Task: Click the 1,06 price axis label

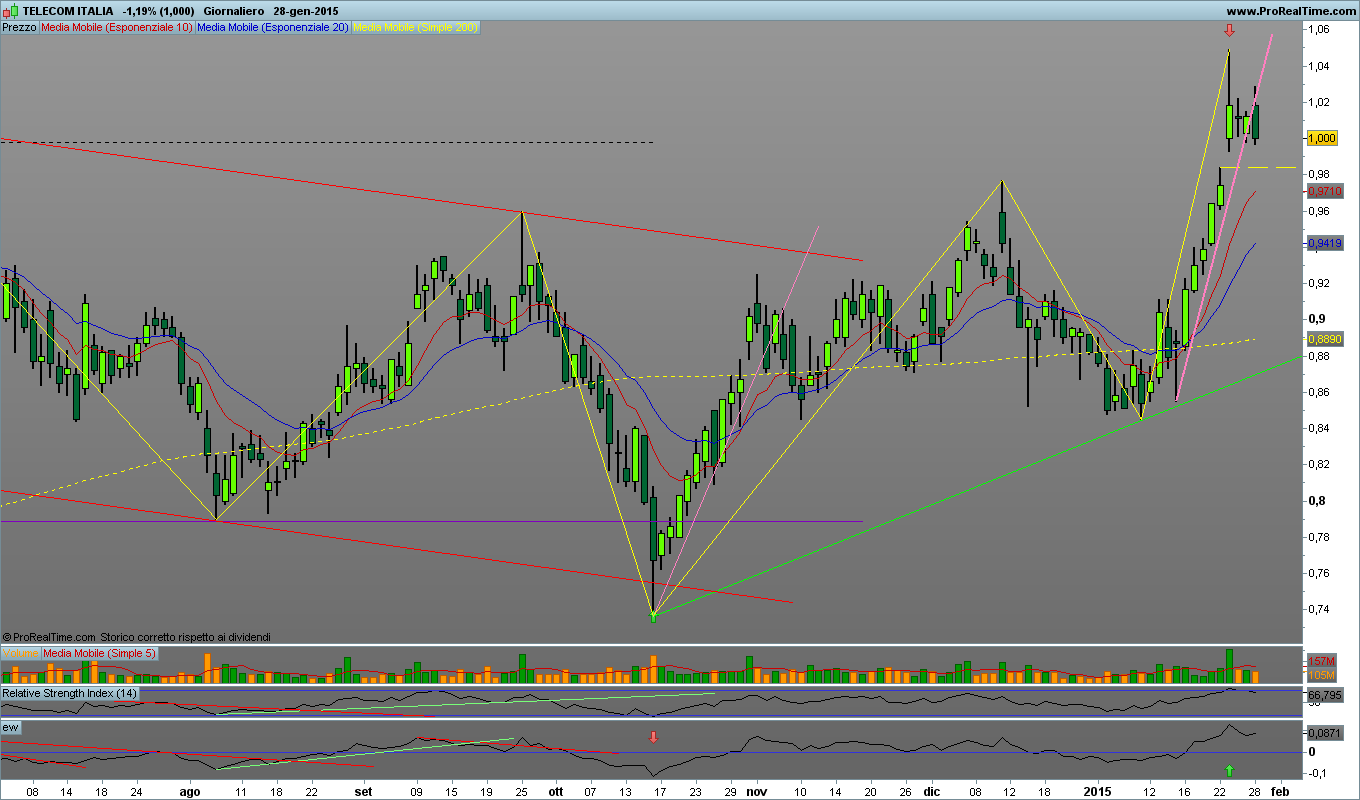Action: [1320, 30]
